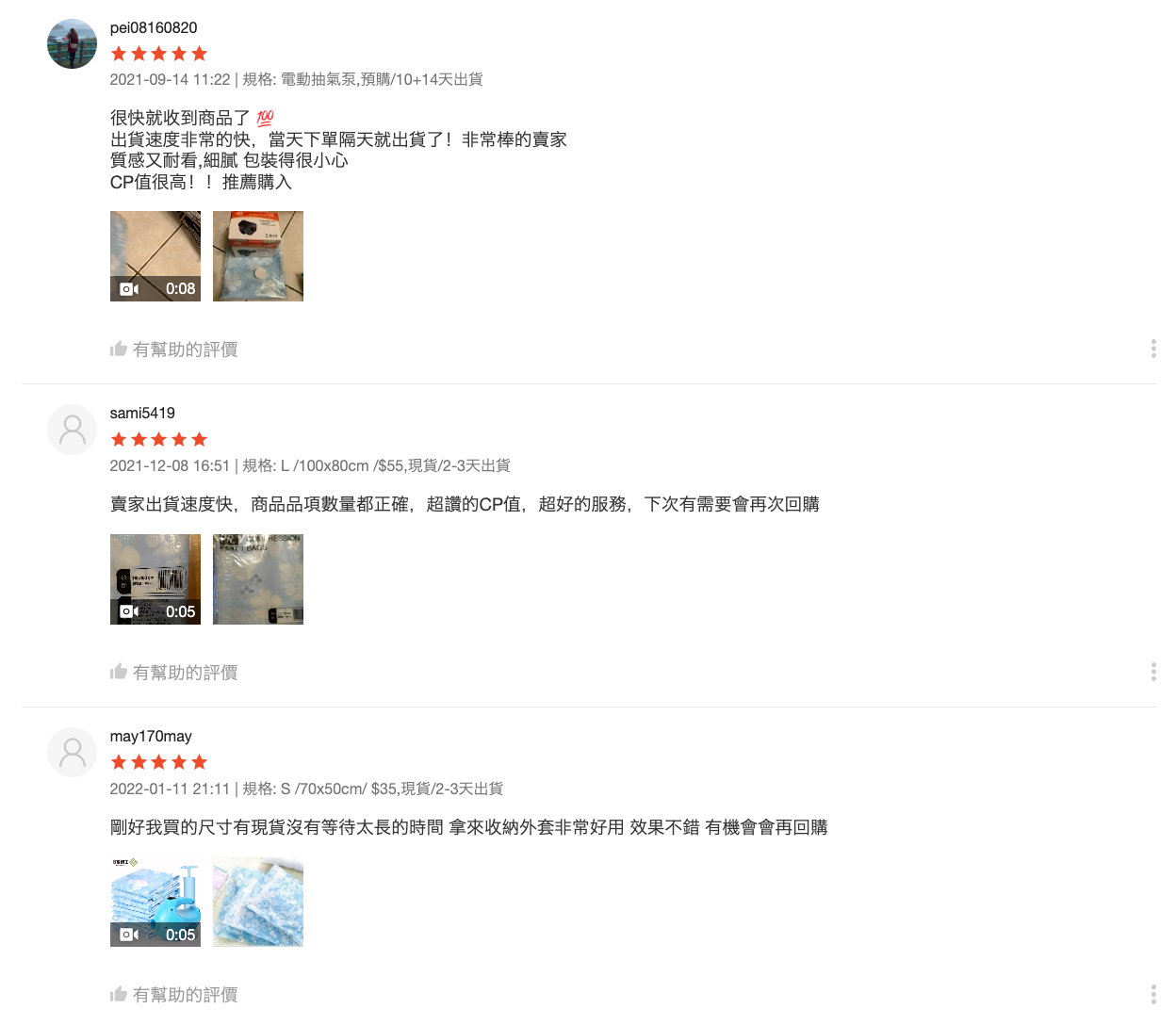Play the 0:08 video in pei08160820's review

pyautogui.click(x=155, y=256)
